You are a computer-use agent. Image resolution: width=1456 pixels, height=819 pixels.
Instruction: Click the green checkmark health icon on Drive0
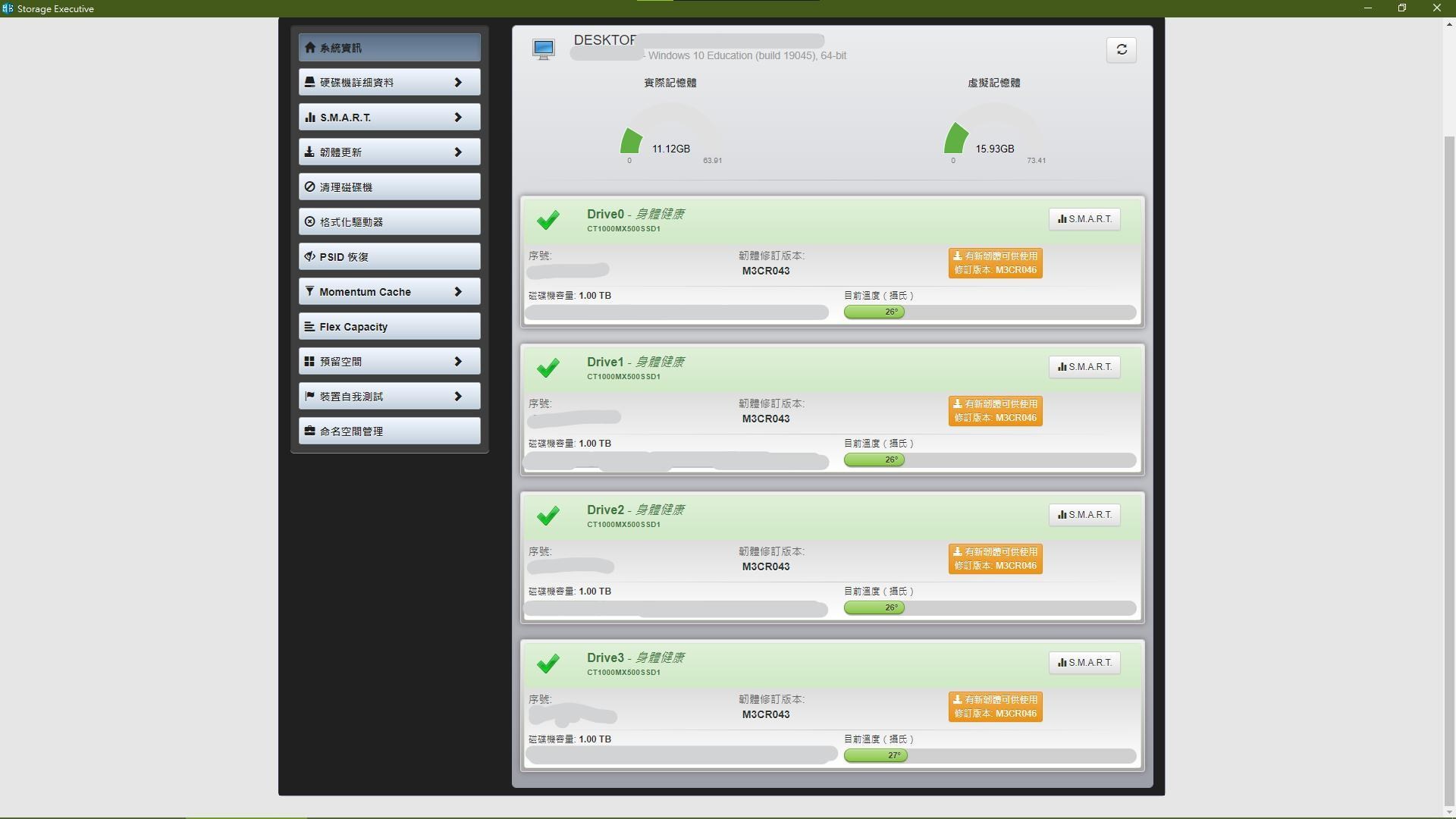click(548, 220)
